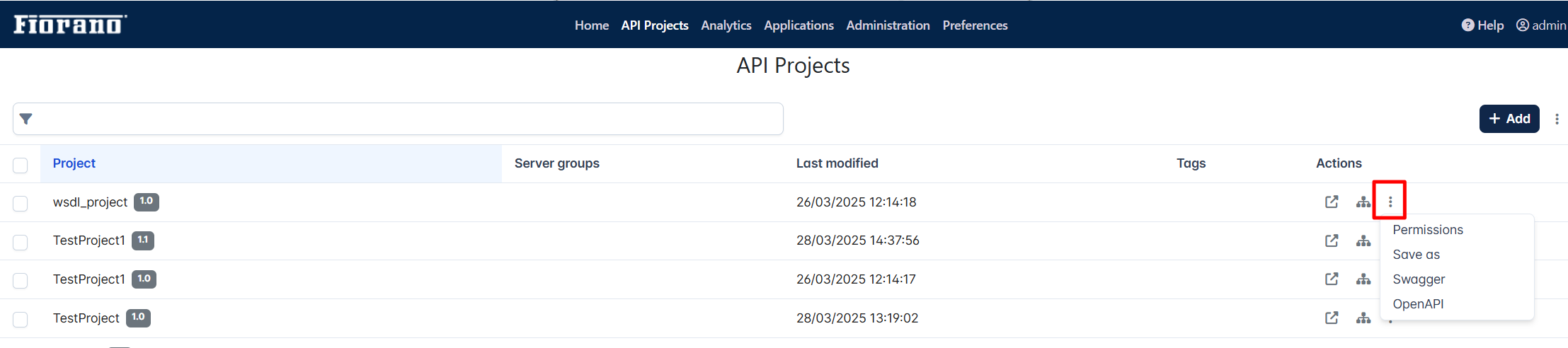1568x348 pixels.
Task: Open the more options menu beside Add
Action: [1557, 119]
